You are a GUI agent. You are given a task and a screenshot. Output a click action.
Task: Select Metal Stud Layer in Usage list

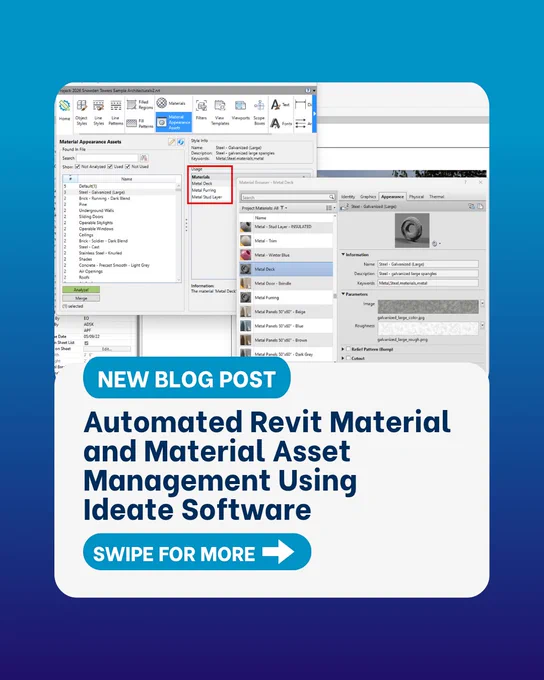coord(206,197)
